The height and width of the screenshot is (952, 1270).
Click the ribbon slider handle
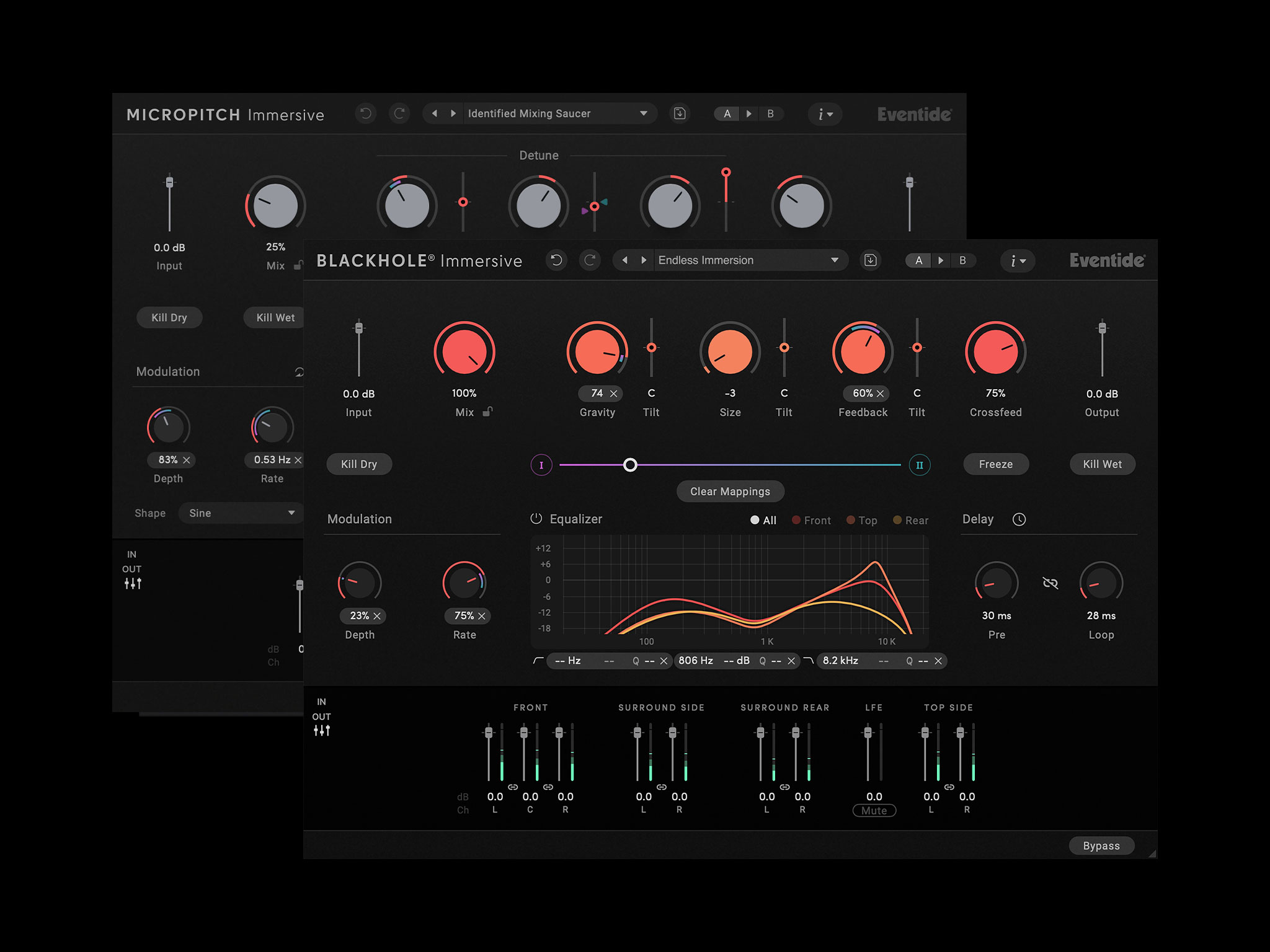630,465
